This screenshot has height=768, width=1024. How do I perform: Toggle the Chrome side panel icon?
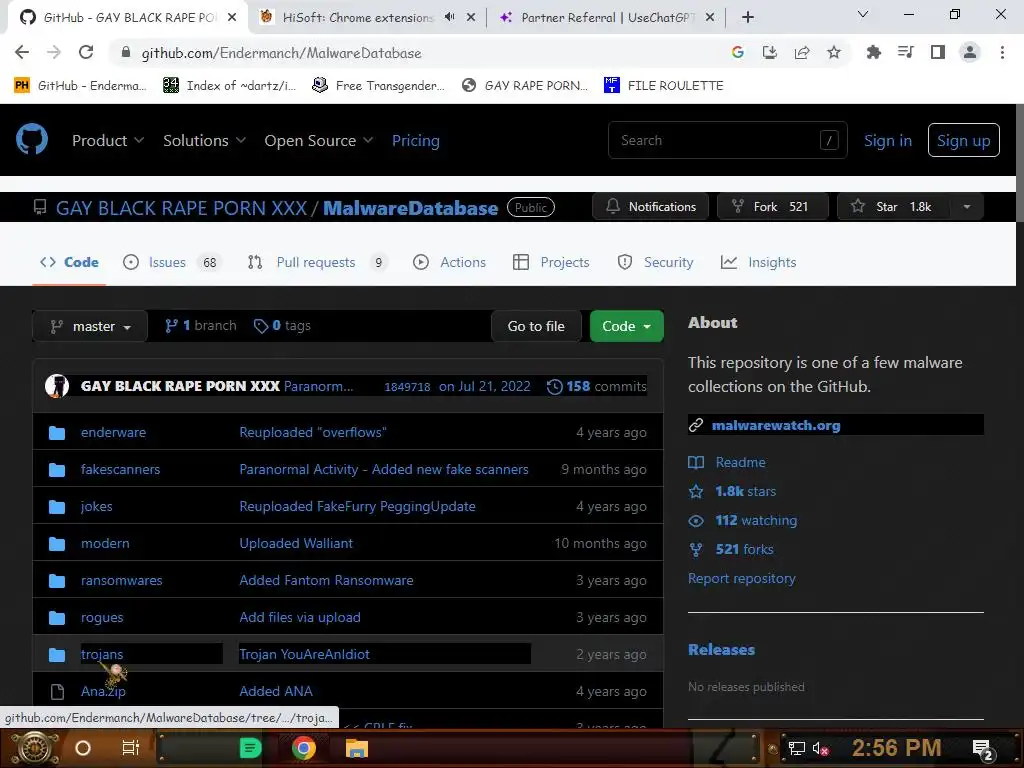[x=938, y=52]
